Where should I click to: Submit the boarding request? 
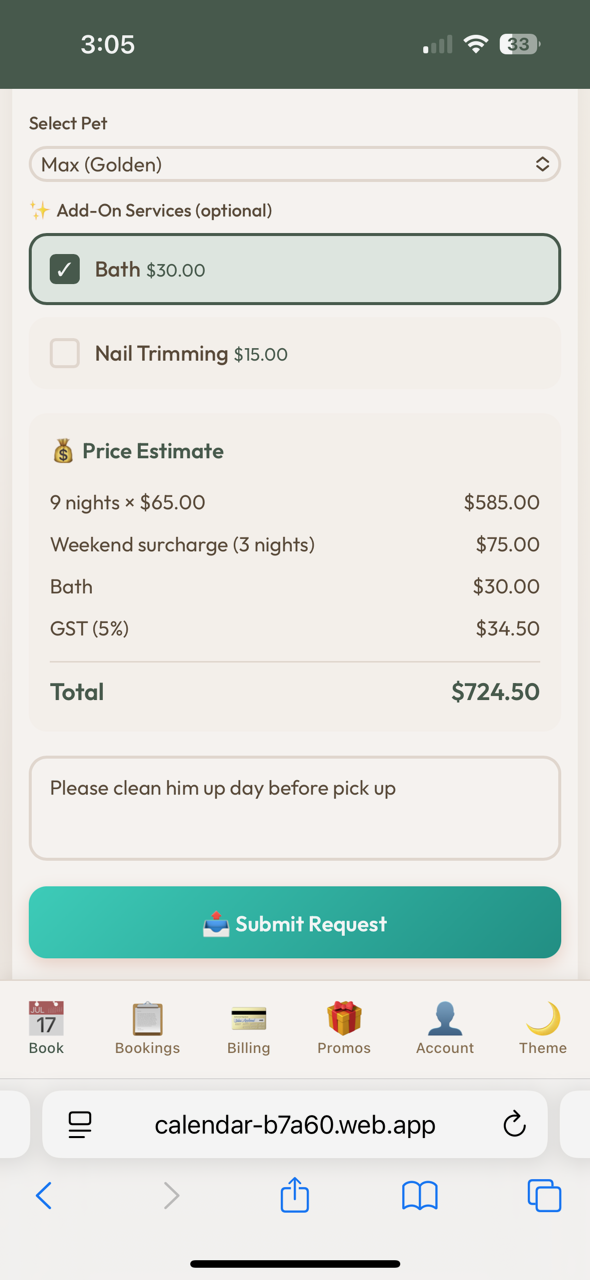[x=294, y=922]
